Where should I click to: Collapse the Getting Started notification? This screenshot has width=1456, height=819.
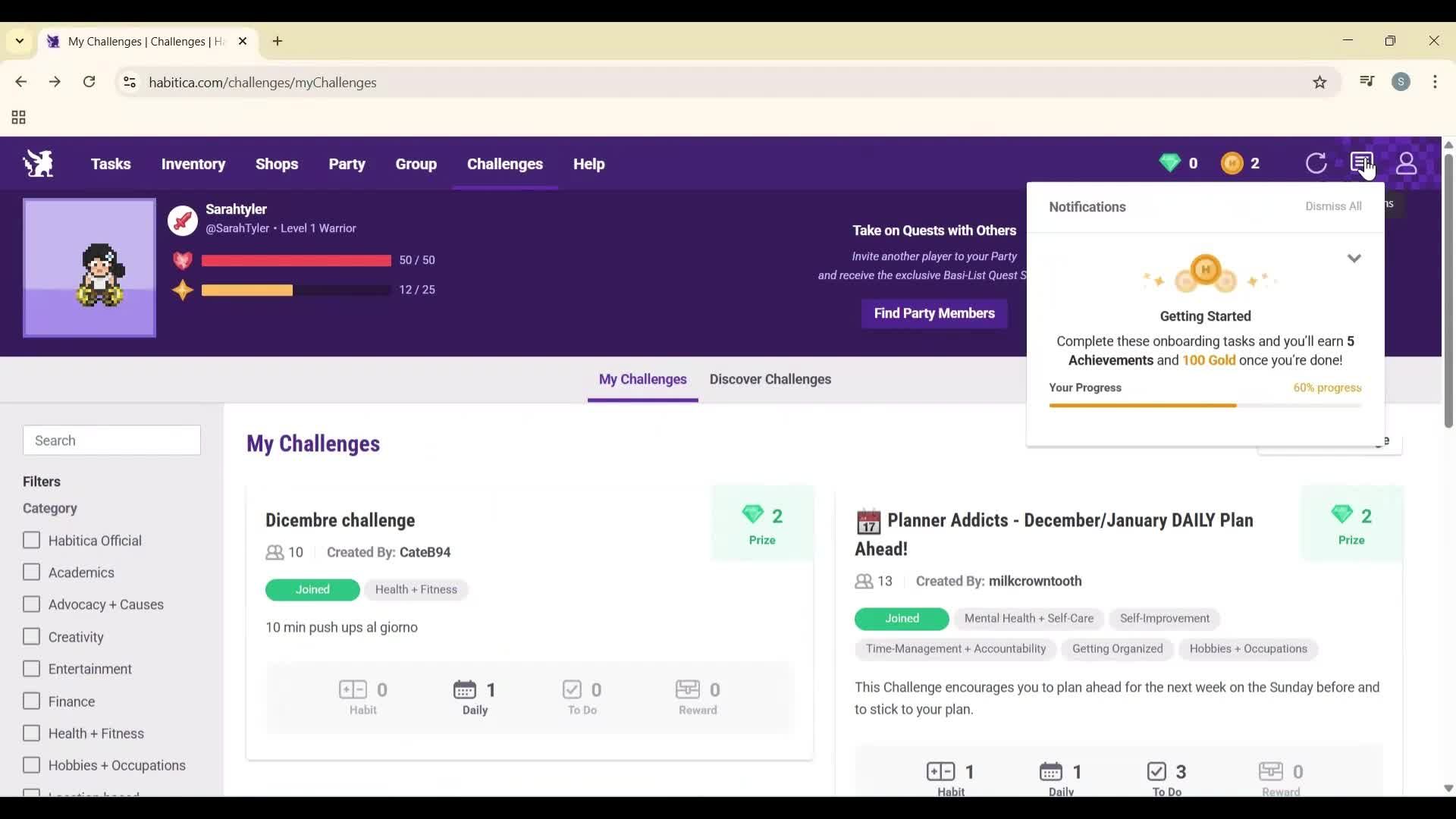click(1354, 258)
